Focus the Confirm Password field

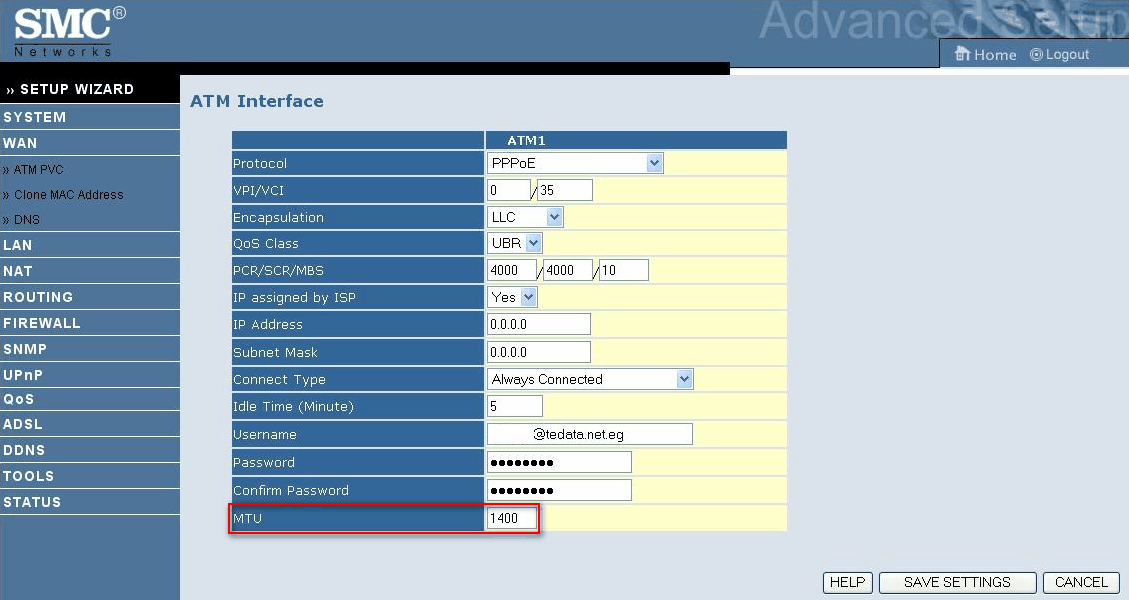tap(559, 491)
